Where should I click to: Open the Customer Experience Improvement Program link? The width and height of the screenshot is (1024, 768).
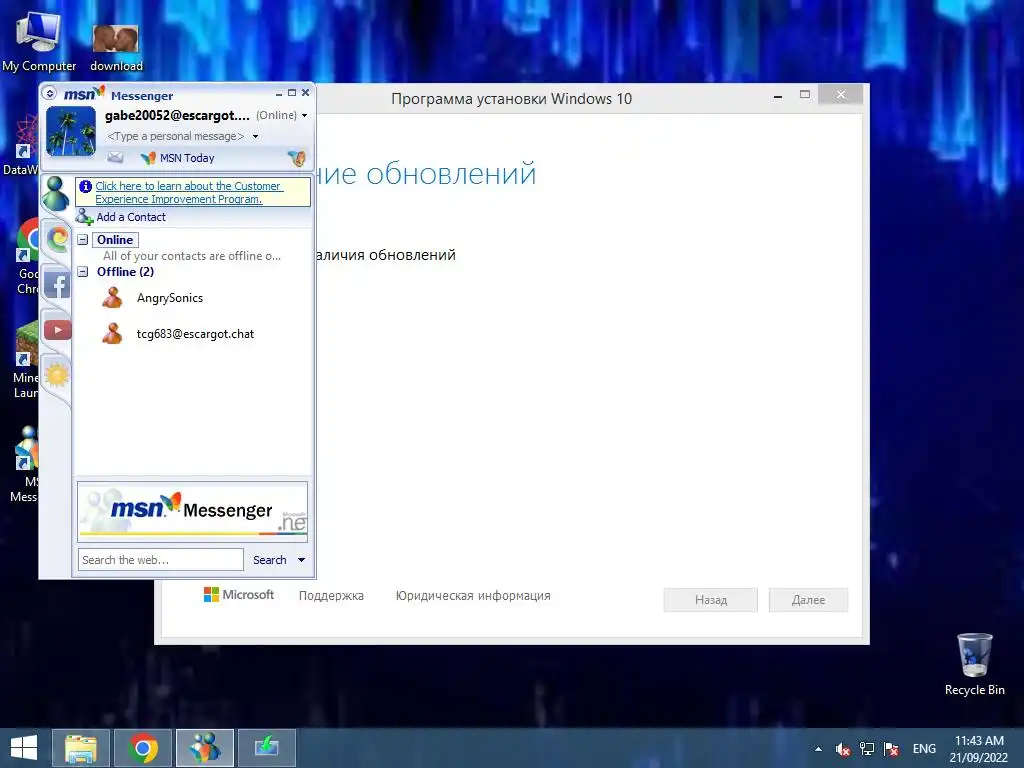click(189, 193)
